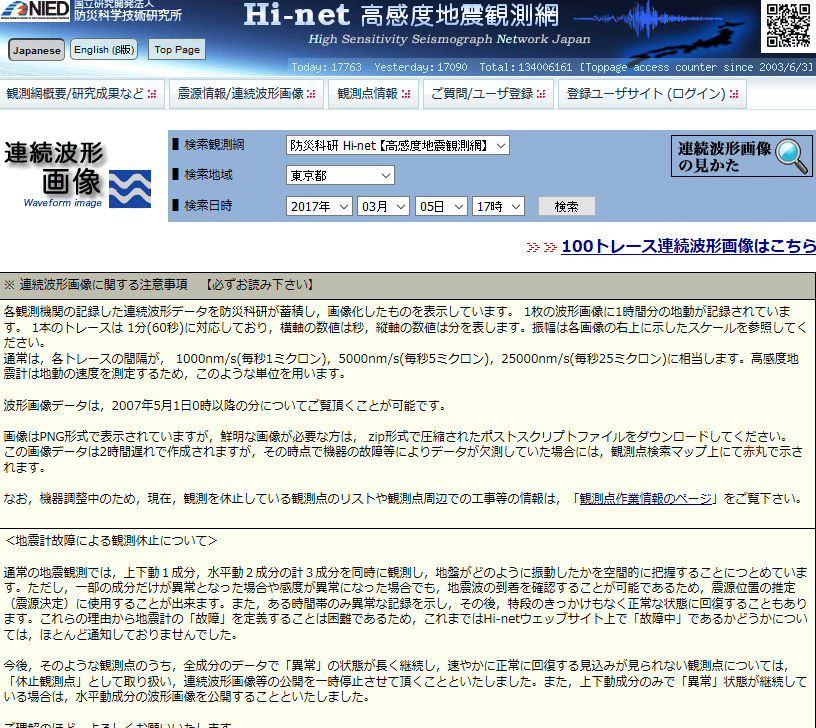
Task: Switch to the English (β版) page
Action: point(104,49)
